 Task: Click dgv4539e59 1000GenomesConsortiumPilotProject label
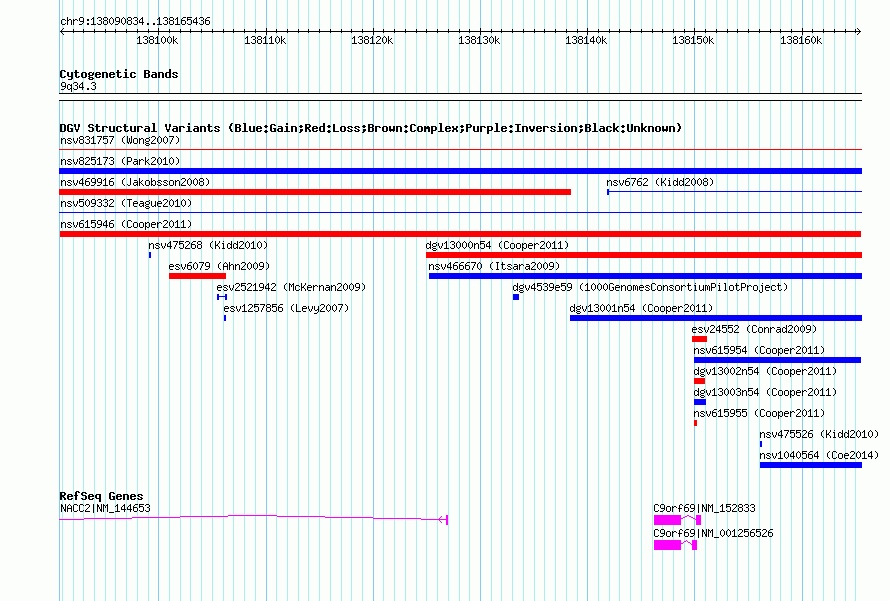pyautogui.click(x=650, y=287)
